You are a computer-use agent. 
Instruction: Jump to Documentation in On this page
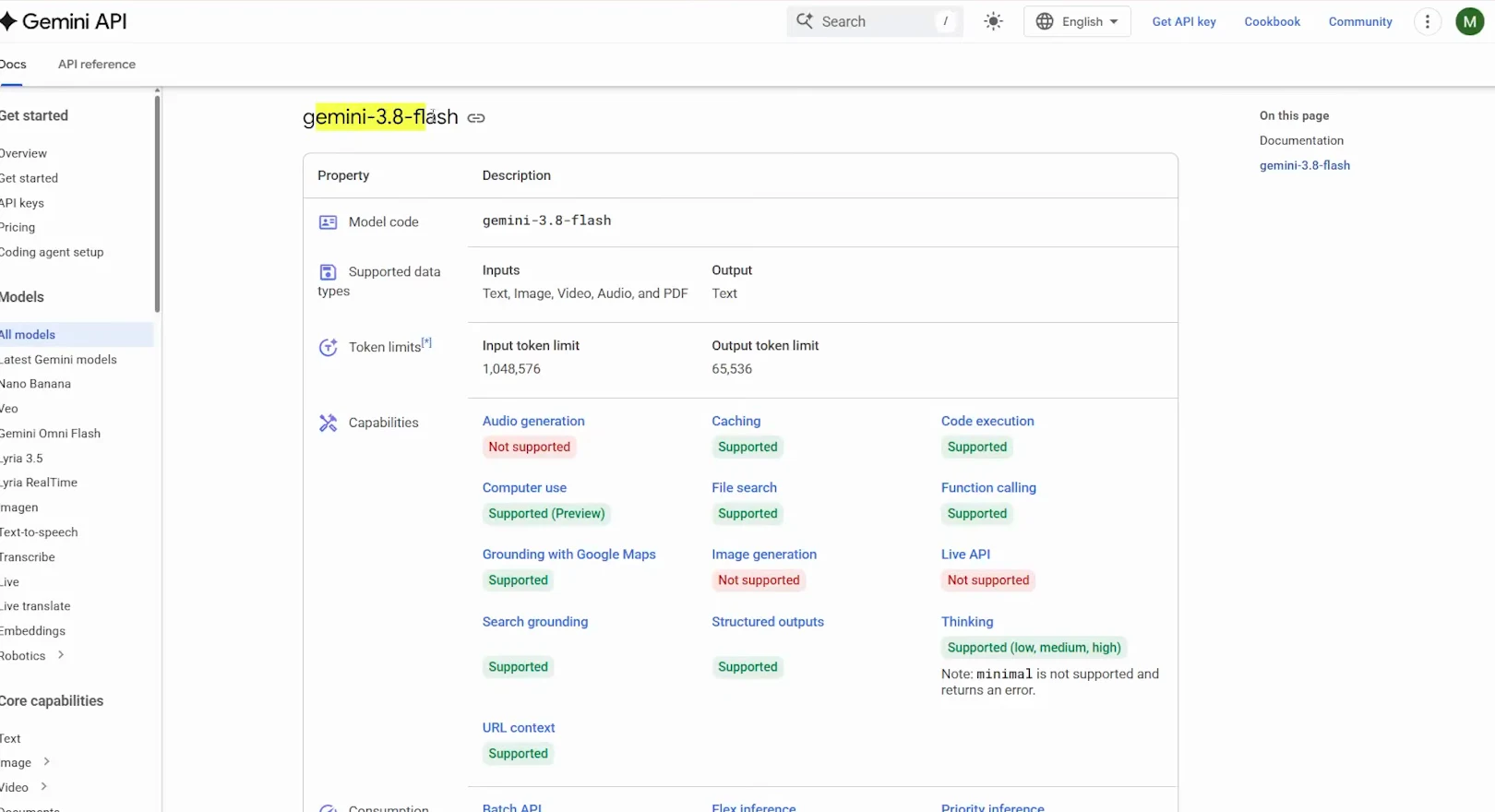click(1301, 140)
